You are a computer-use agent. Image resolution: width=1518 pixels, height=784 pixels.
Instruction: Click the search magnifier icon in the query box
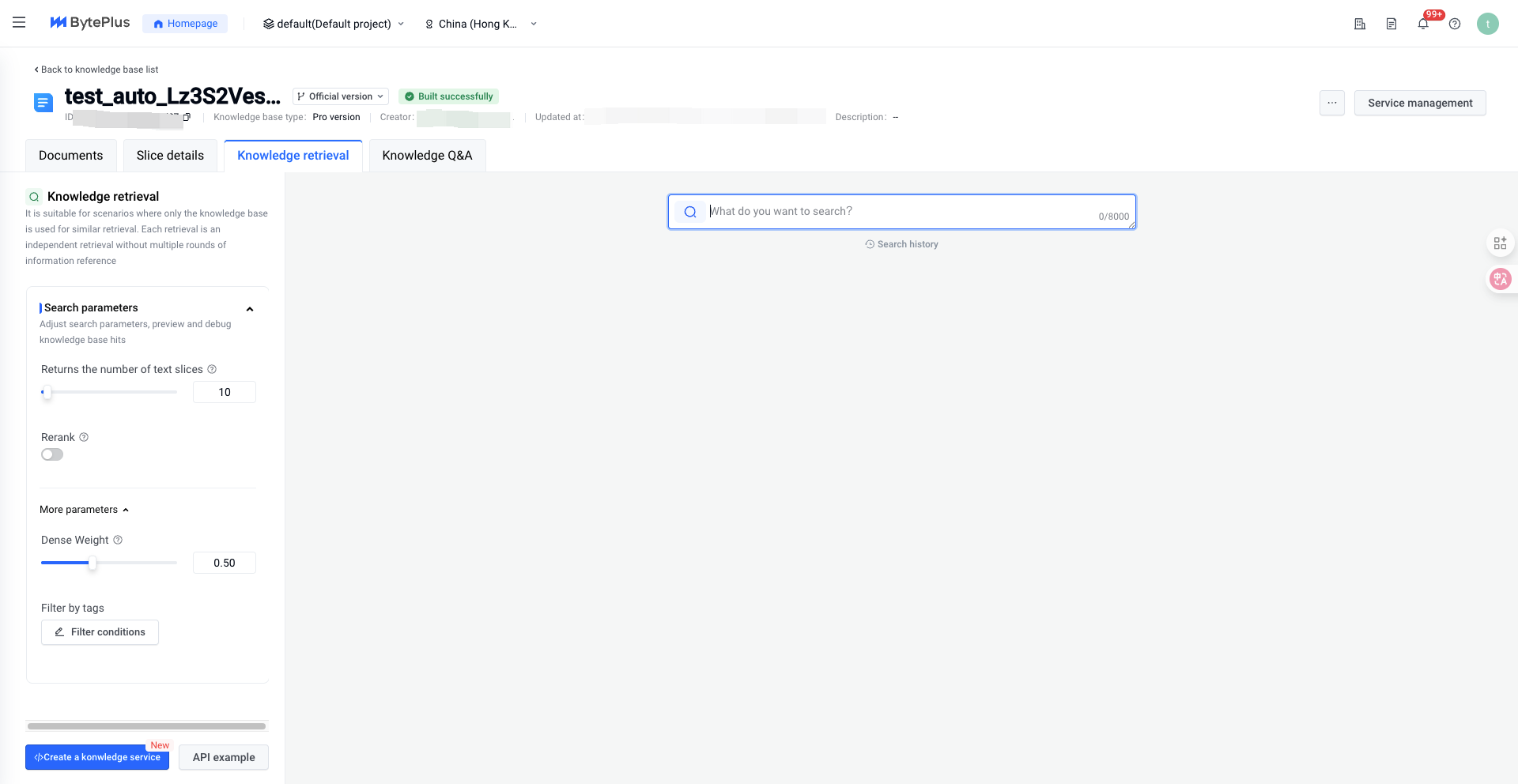pos(690,212)
